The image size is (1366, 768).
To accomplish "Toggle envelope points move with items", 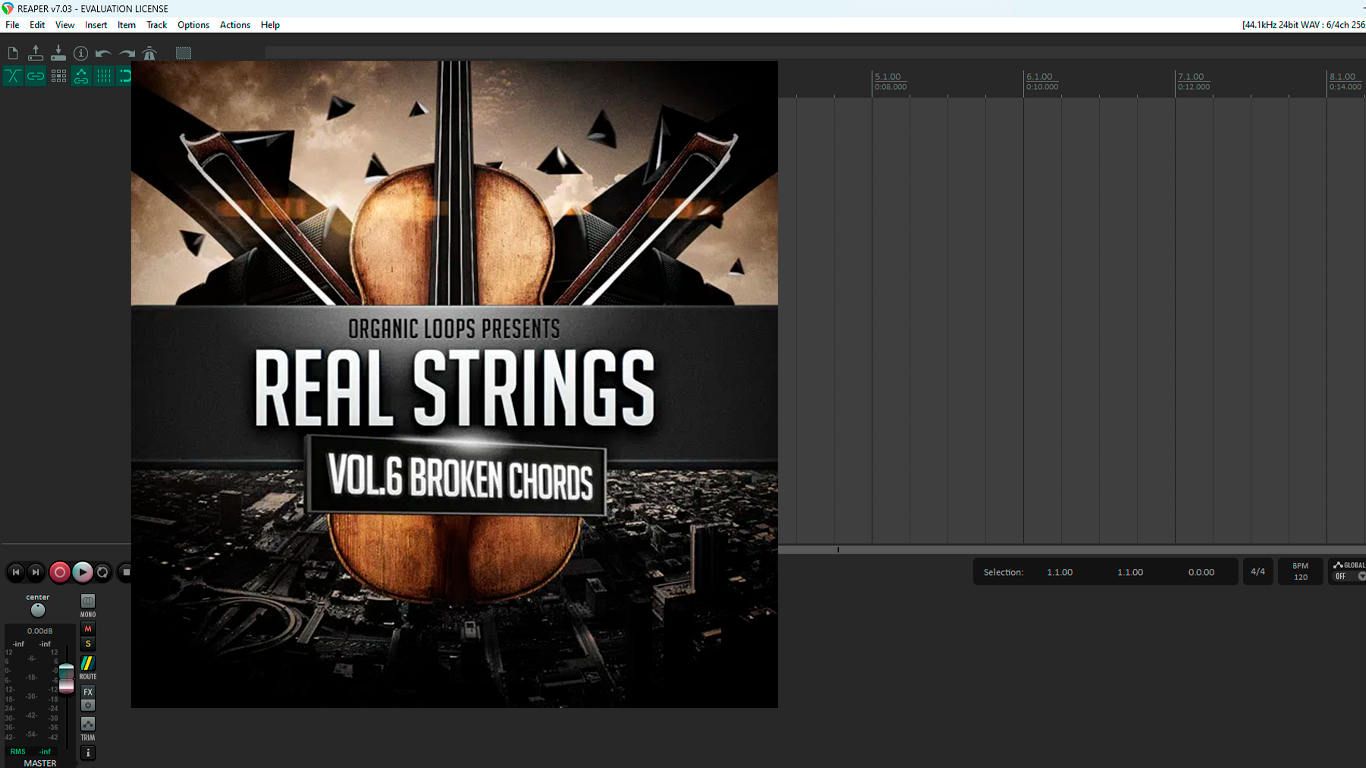I will coord(81,76).
